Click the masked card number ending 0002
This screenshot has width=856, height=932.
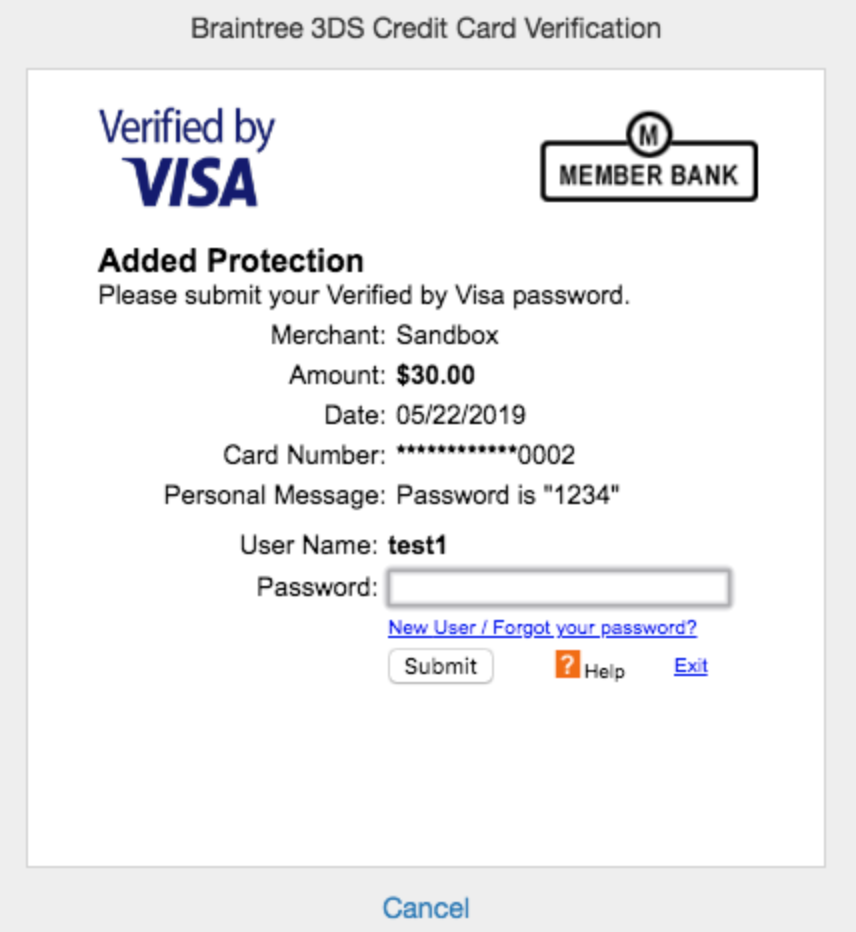[486, 456]
